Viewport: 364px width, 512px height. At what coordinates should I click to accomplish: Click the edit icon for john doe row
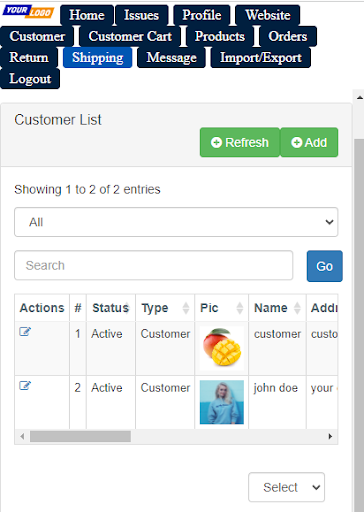(x=25, y=386)
